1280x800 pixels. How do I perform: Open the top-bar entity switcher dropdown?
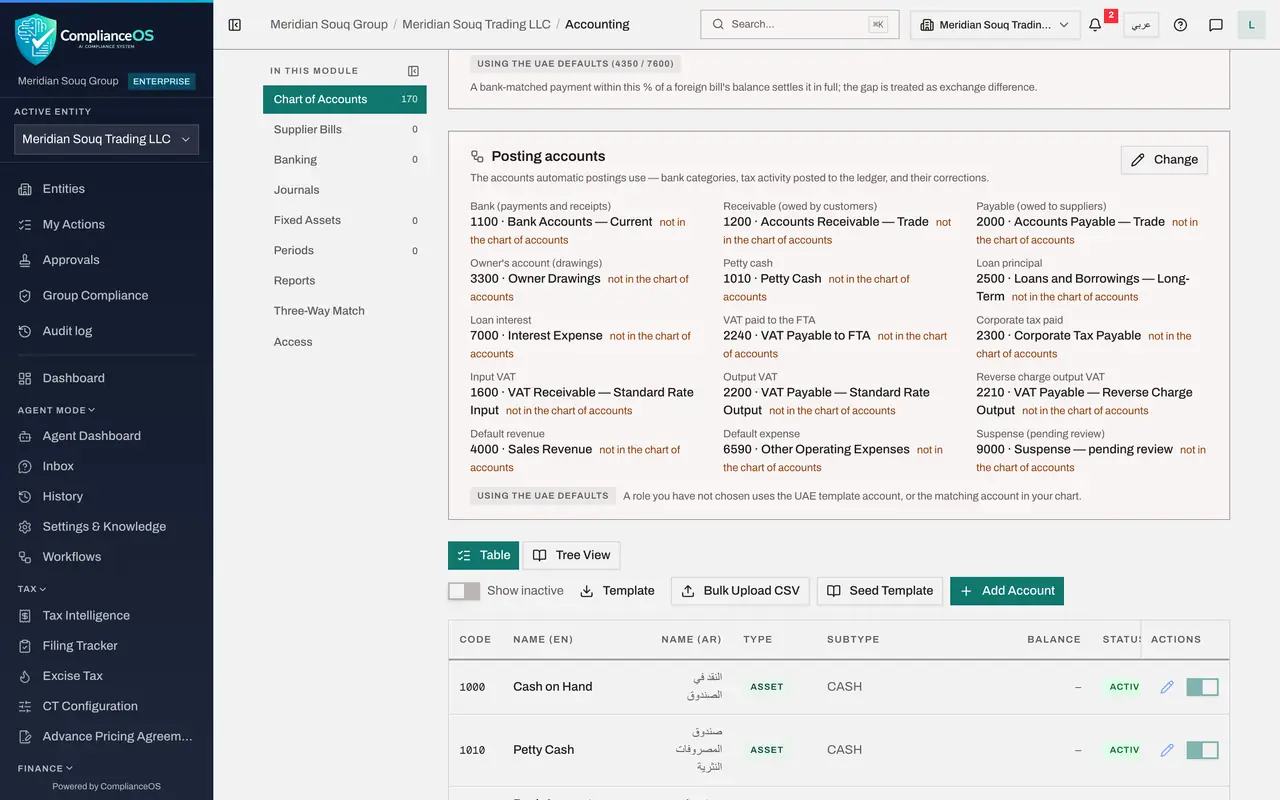coord(995,25)
